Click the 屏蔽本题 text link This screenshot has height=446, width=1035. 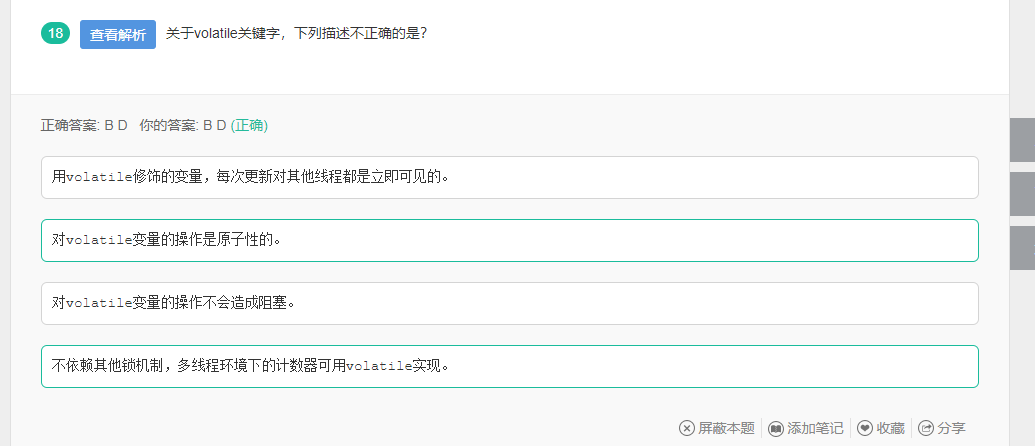(726, 428)
